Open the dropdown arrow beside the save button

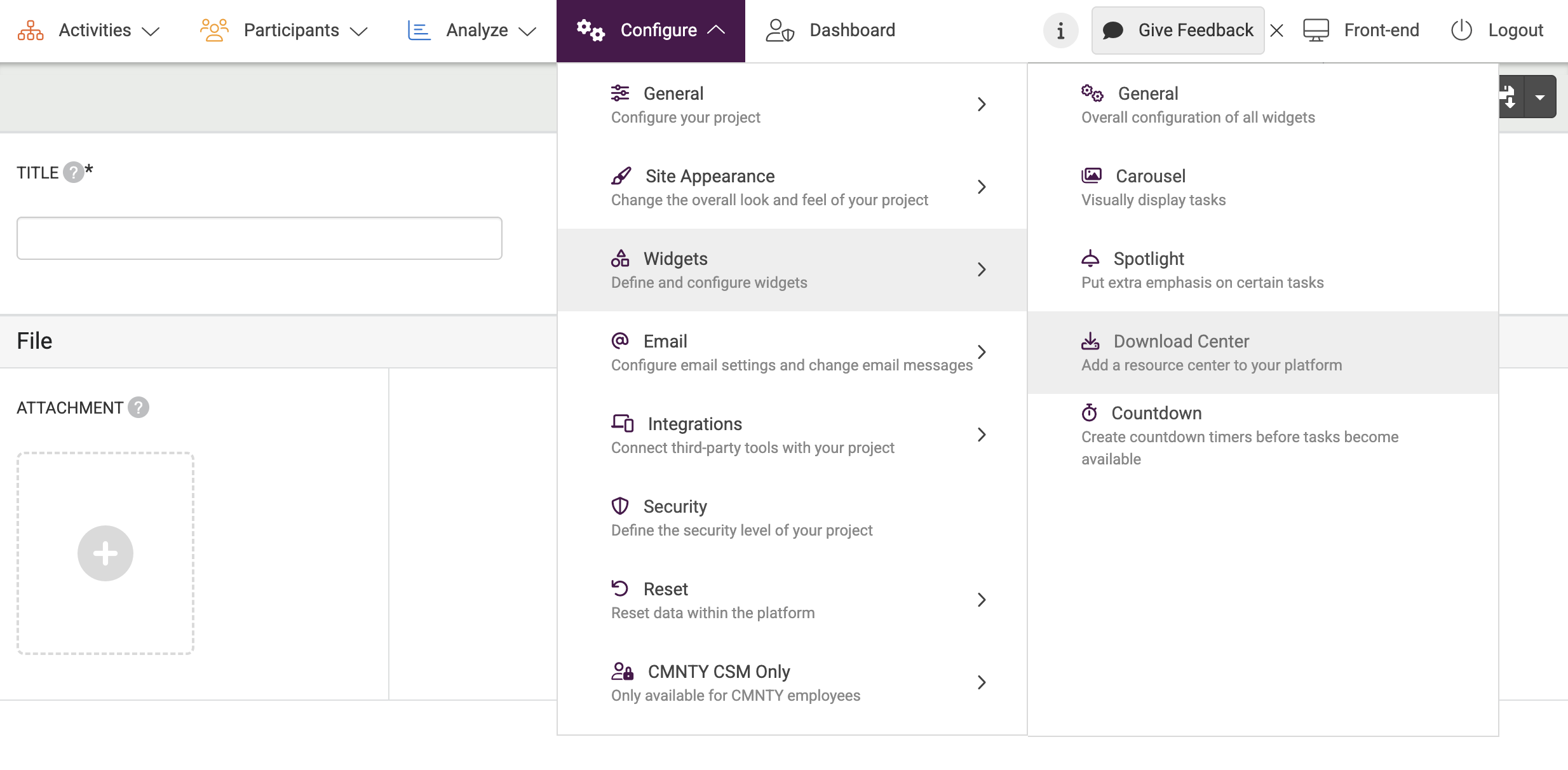click(x=1539, y=97)
